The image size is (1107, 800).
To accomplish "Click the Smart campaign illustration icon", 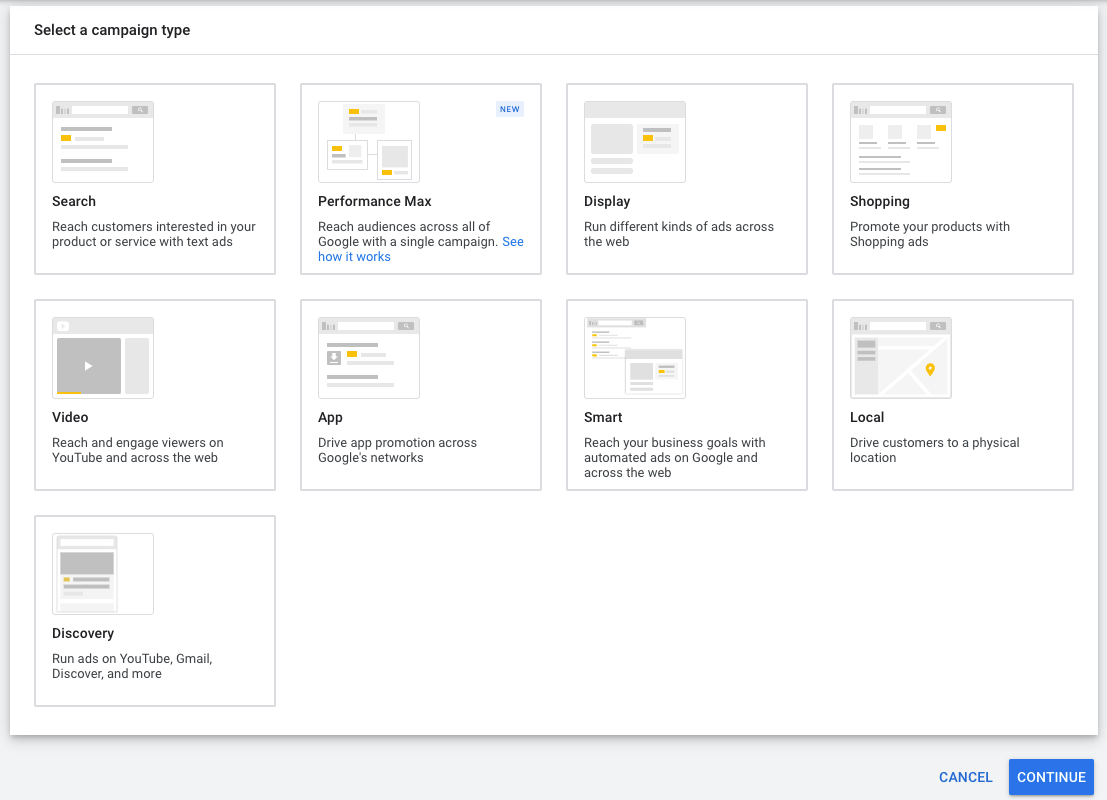I will click(635, 358).
